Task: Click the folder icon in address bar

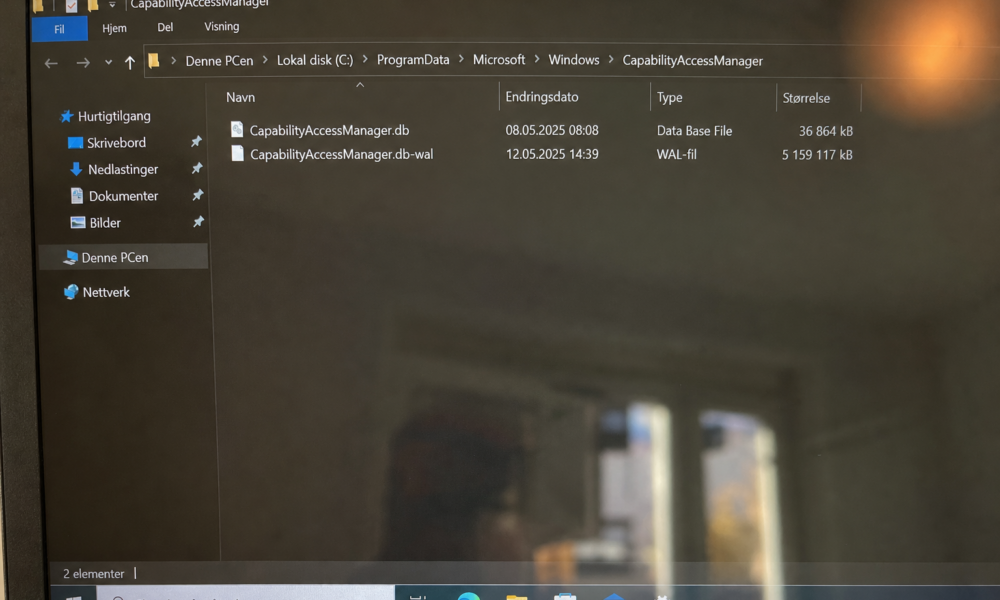Action: pos(154,61)
